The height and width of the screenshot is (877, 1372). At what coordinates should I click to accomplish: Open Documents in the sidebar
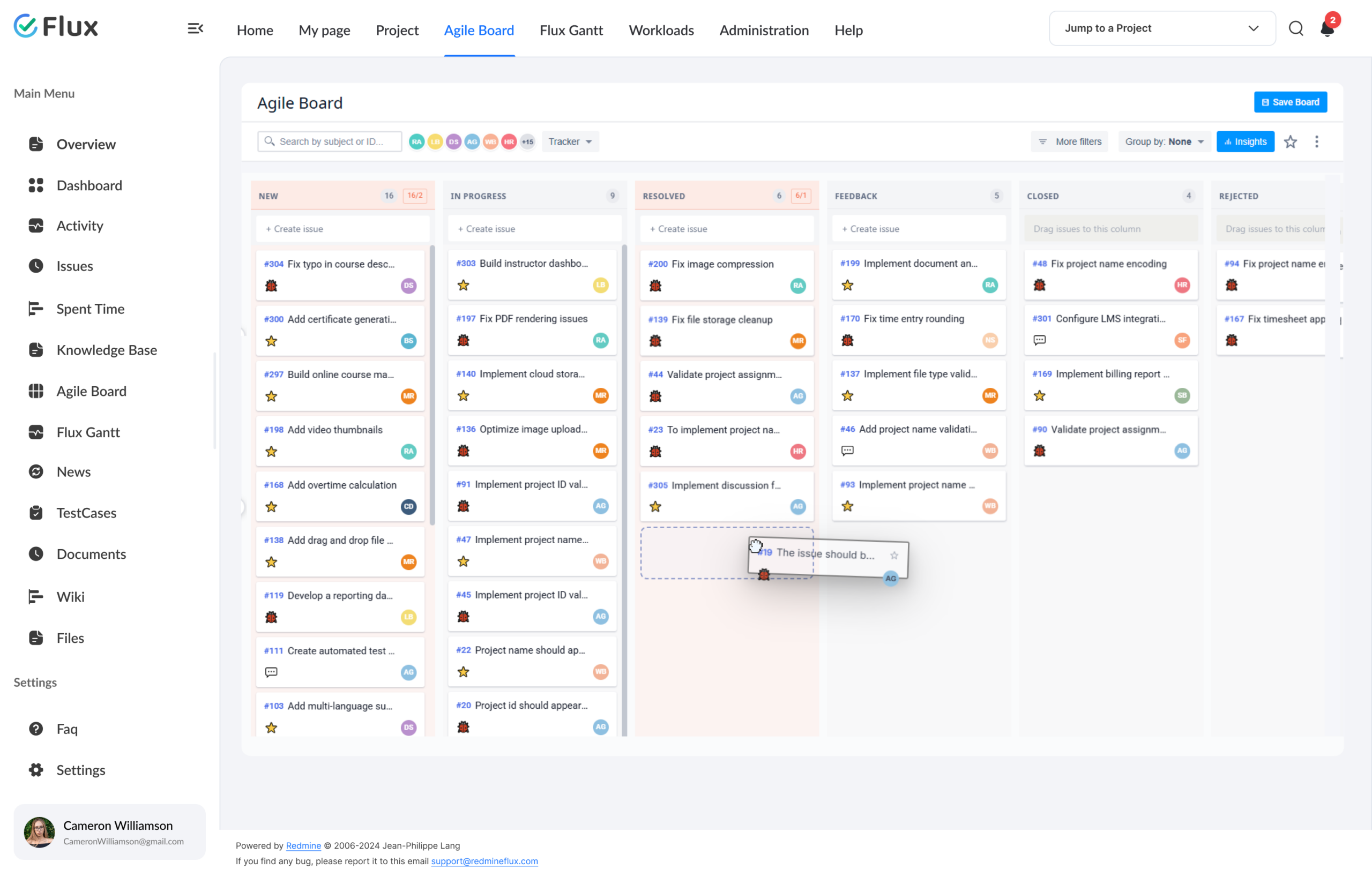click(x=91, y=553)
